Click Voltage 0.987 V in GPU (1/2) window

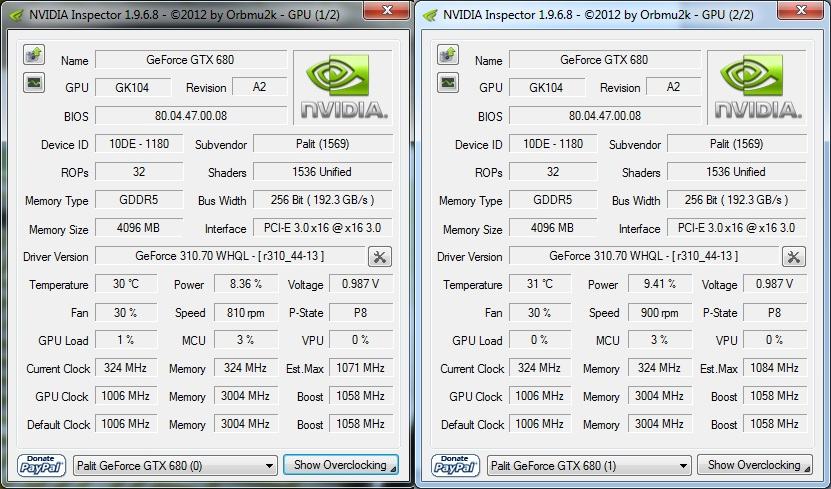click(361, 284)
